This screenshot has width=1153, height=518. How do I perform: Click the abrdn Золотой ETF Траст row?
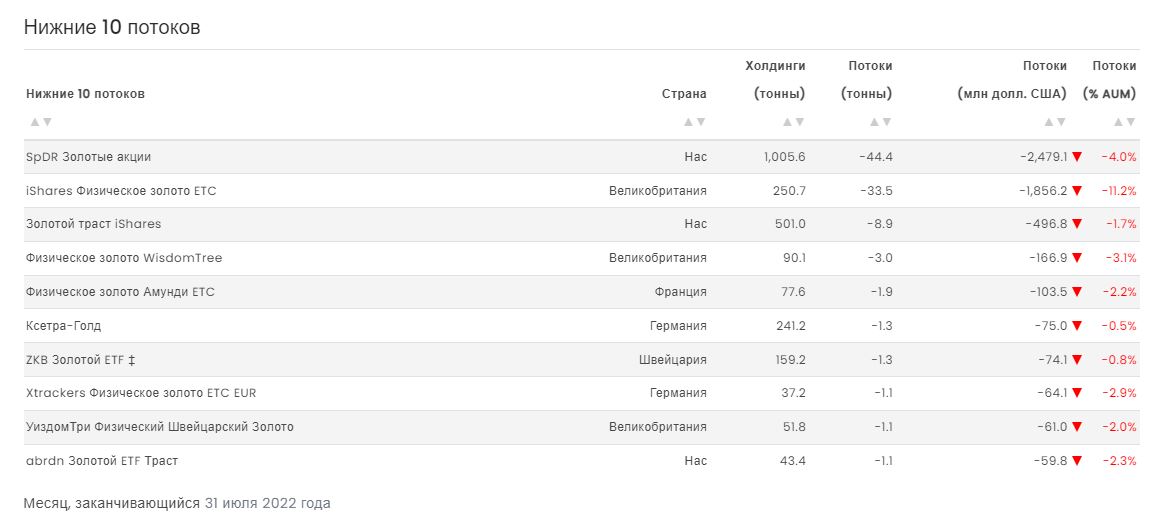pyautogui.click(x=101, y=461)
